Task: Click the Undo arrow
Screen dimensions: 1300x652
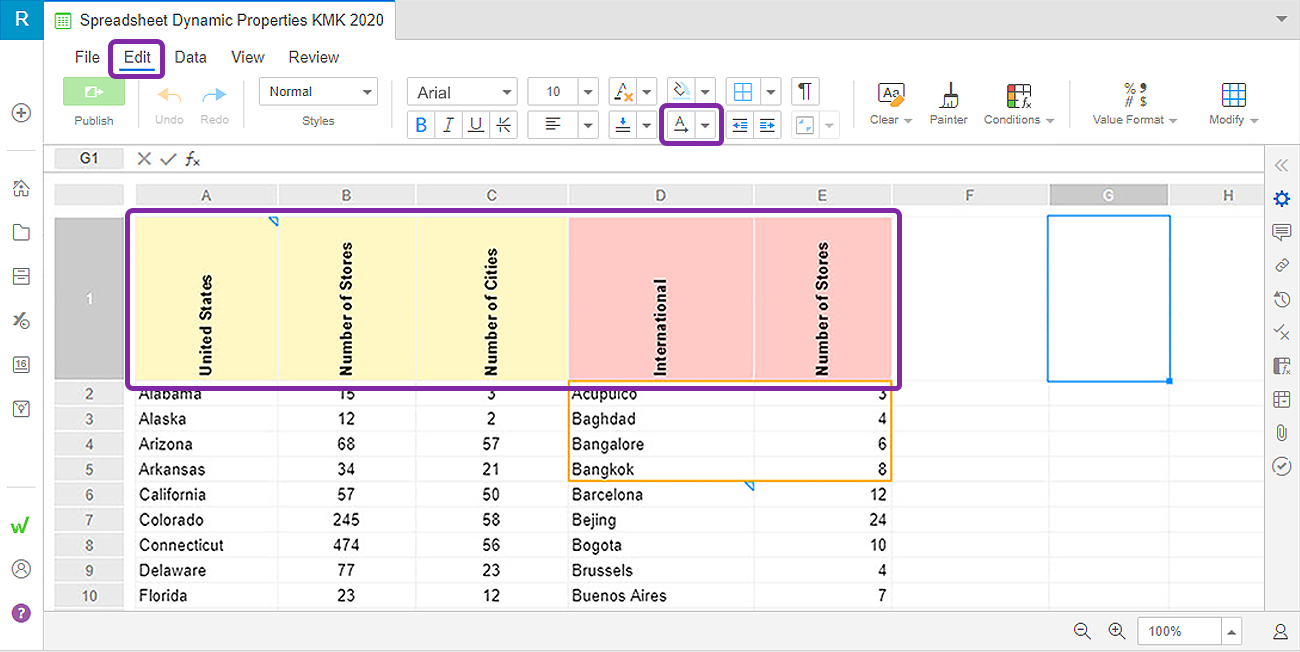Action: pyautogui.click(x=169, y=95)
